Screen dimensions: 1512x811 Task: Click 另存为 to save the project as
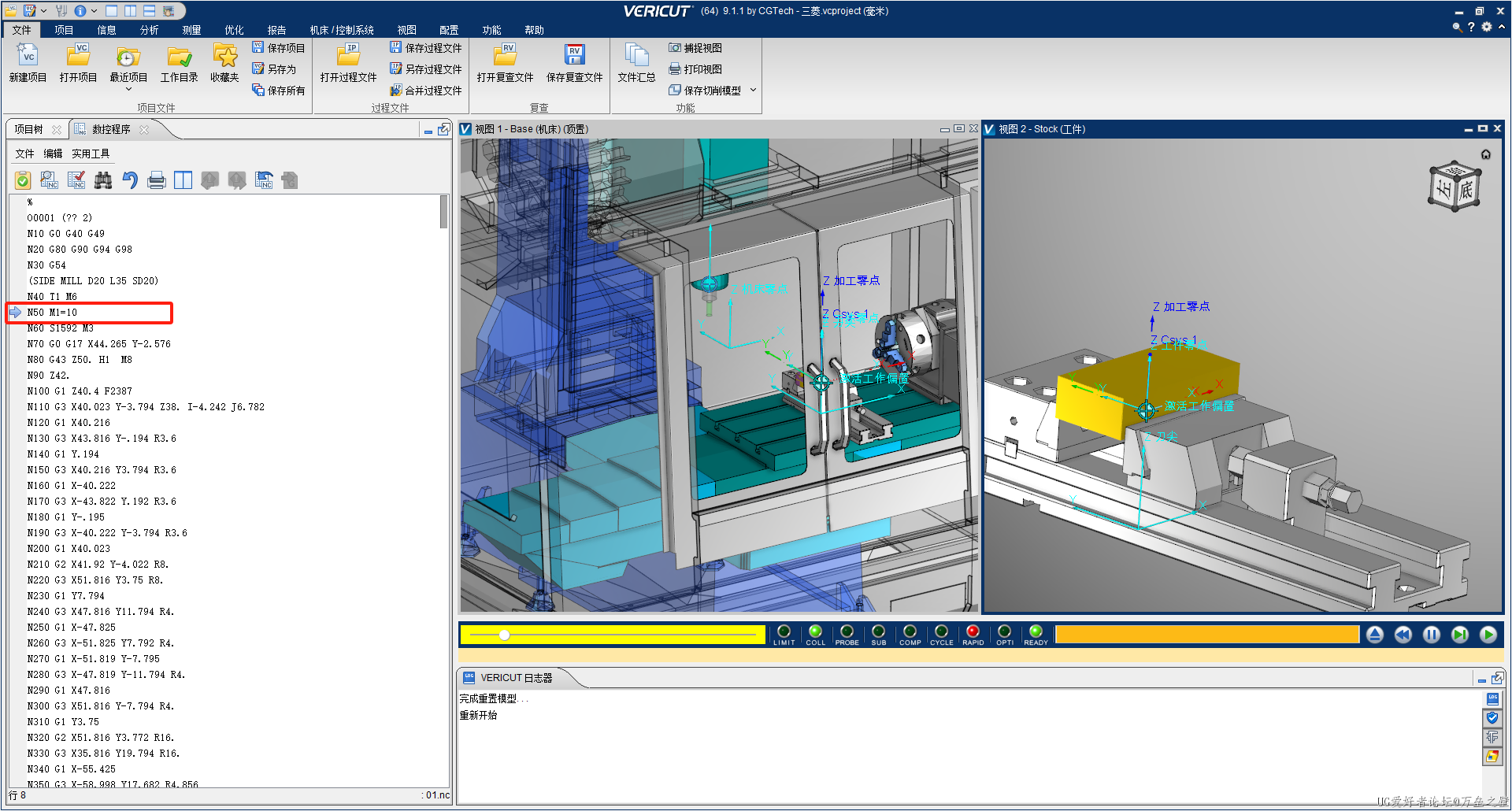(x=273, y=69)
